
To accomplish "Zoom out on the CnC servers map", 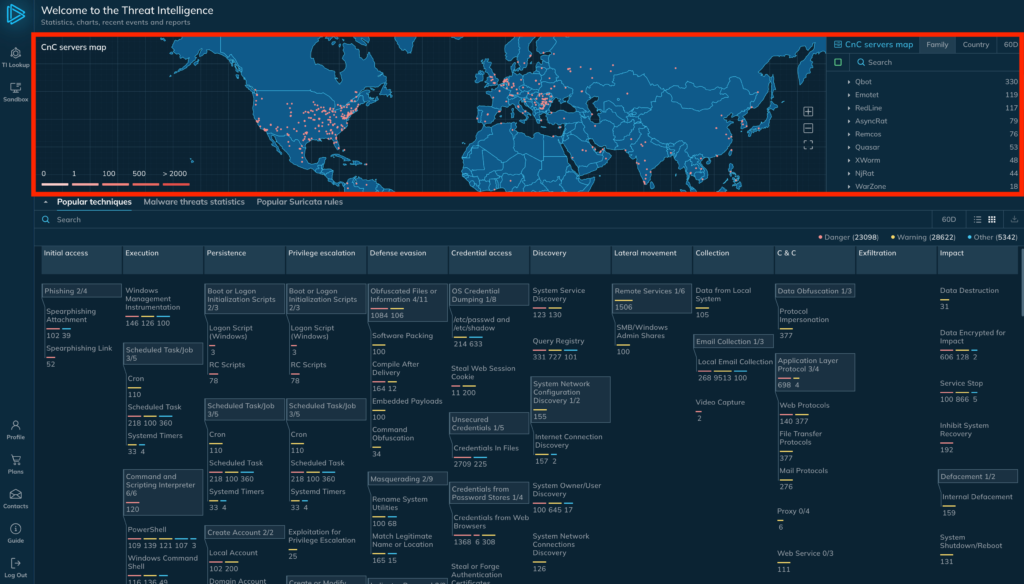I will pyautogui.click(x=808, y=128).
